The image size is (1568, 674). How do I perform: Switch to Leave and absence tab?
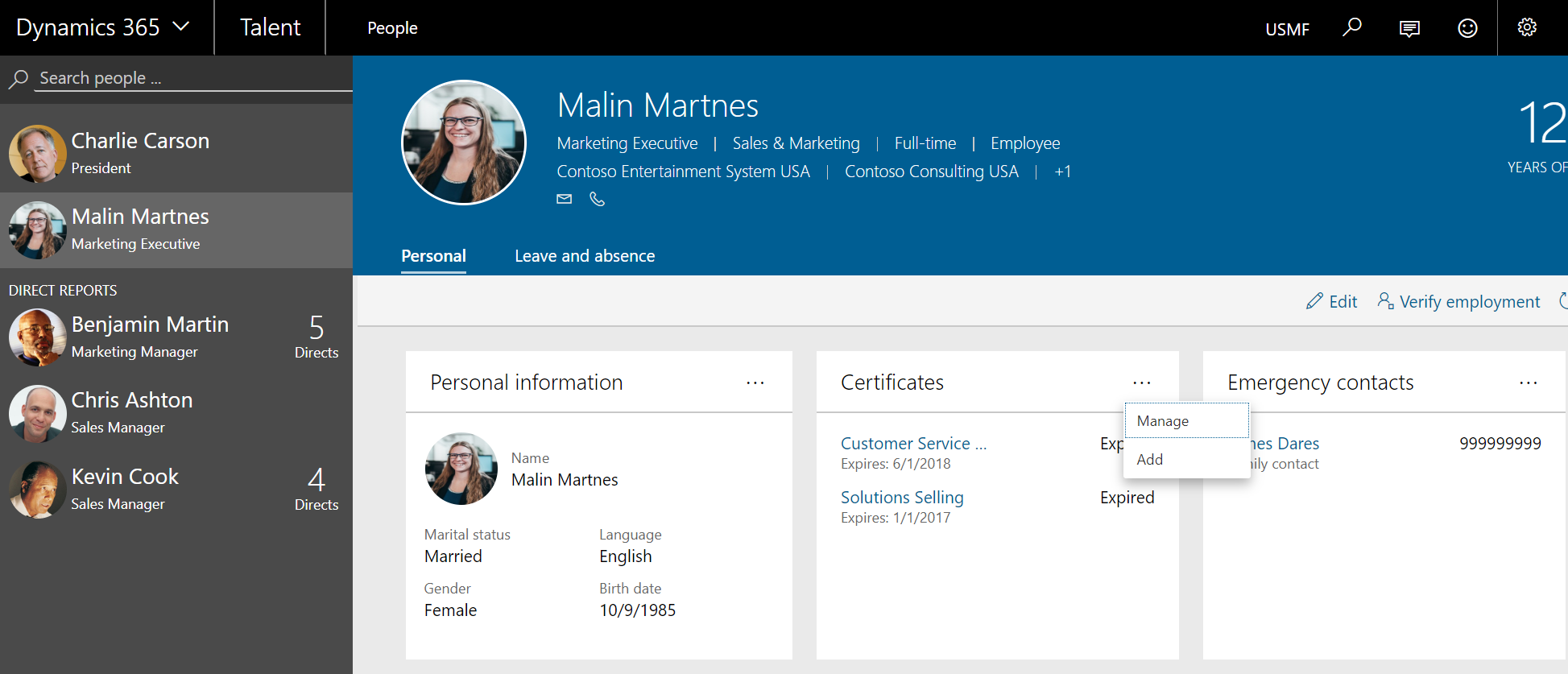click(x=585, y=256)
